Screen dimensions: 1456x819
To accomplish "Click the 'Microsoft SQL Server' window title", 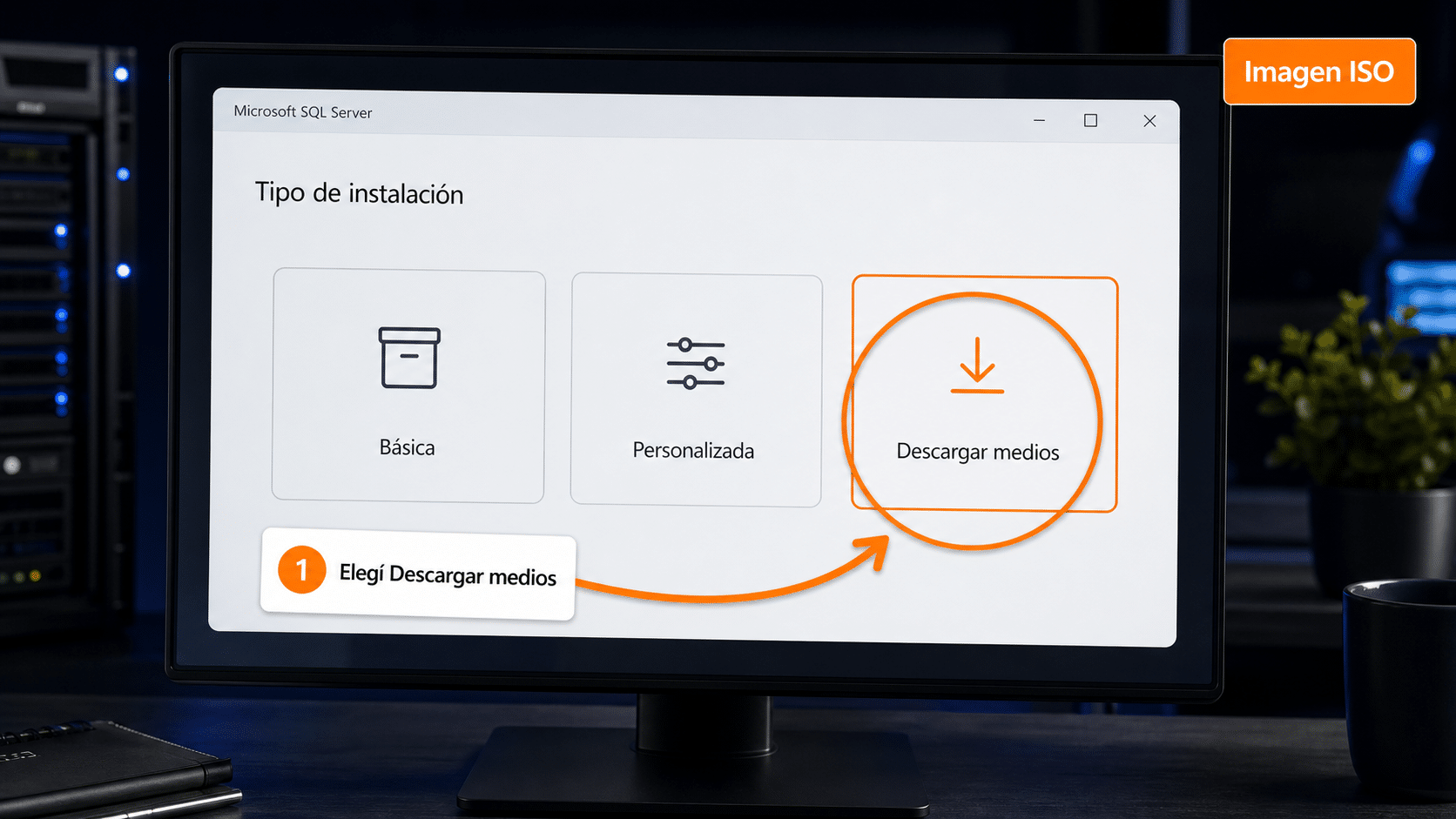I will click(302, 112).
